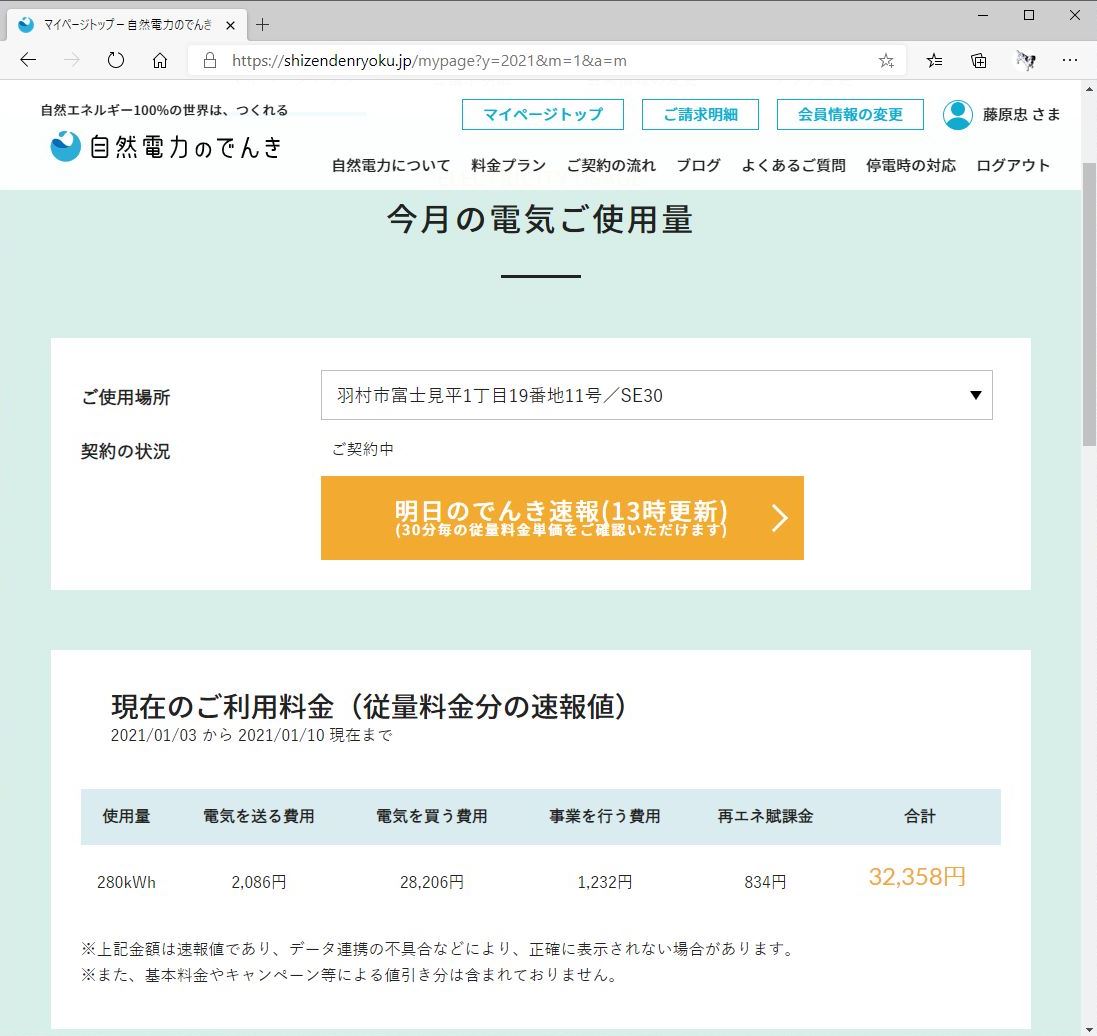Open the favorites list icon

tap(934, 61)
